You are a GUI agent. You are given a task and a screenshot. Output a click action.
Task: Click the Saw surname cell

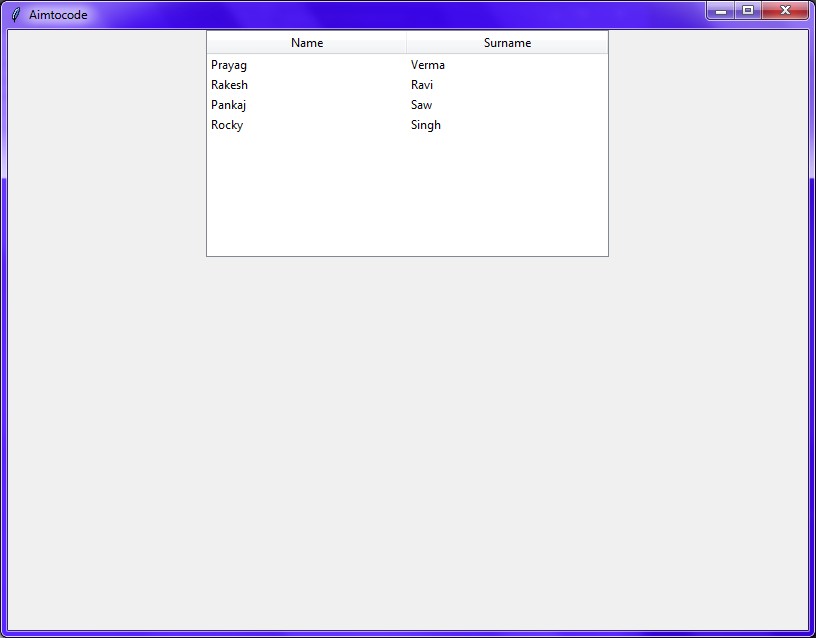point(421,105)
